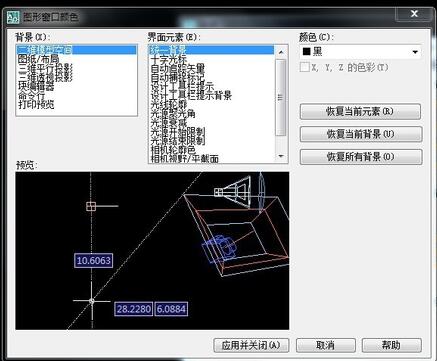Screen dimensions: 437x361
Task: Open help with the 帮助 button
Action: click(392, 345)
